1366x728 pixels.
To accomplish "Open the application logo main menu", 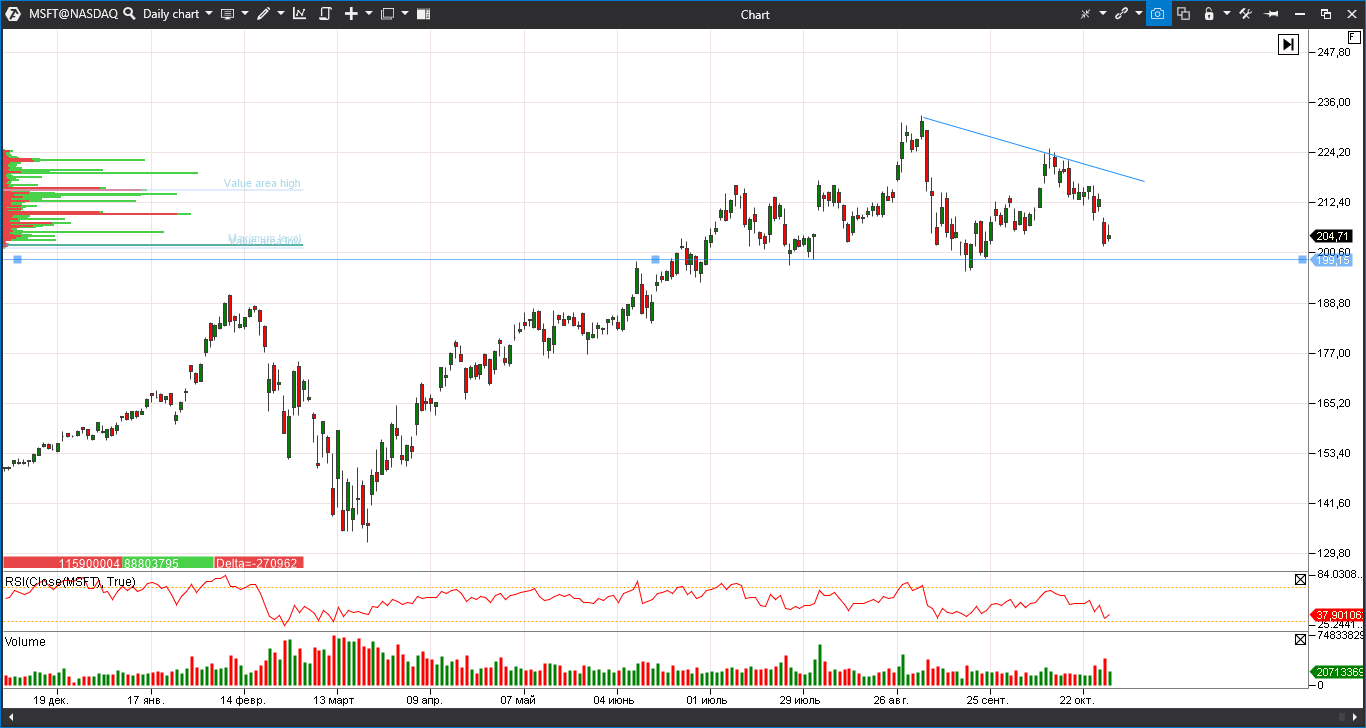I will 14,14.
